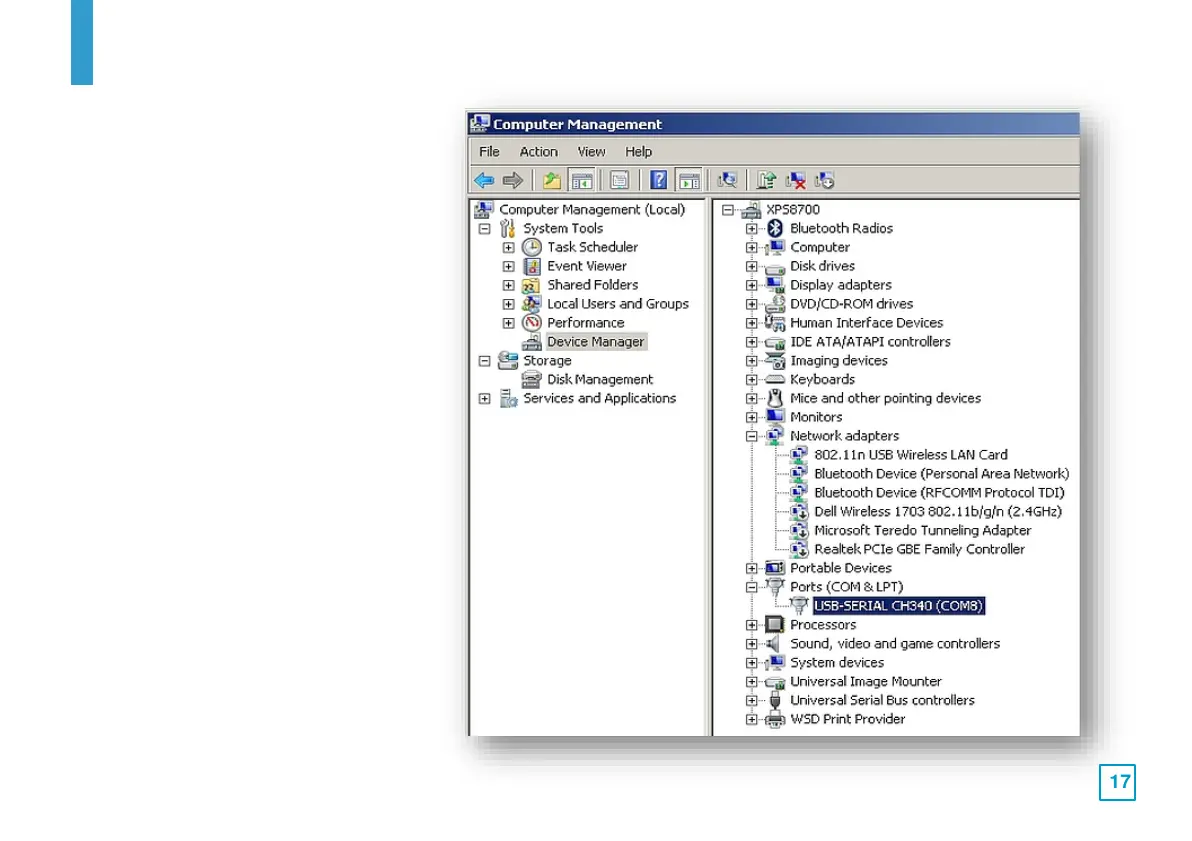1192x841 pixels.
Task: Open the blue Help question mark icon
Action: [x=659, y=181]
